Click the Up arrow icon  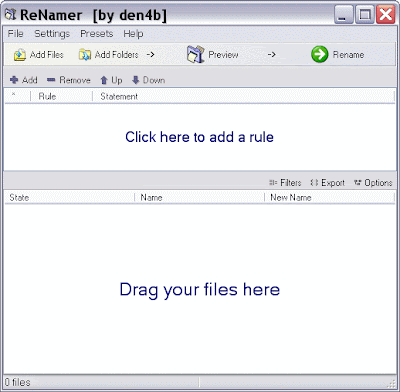coord(104,80)
